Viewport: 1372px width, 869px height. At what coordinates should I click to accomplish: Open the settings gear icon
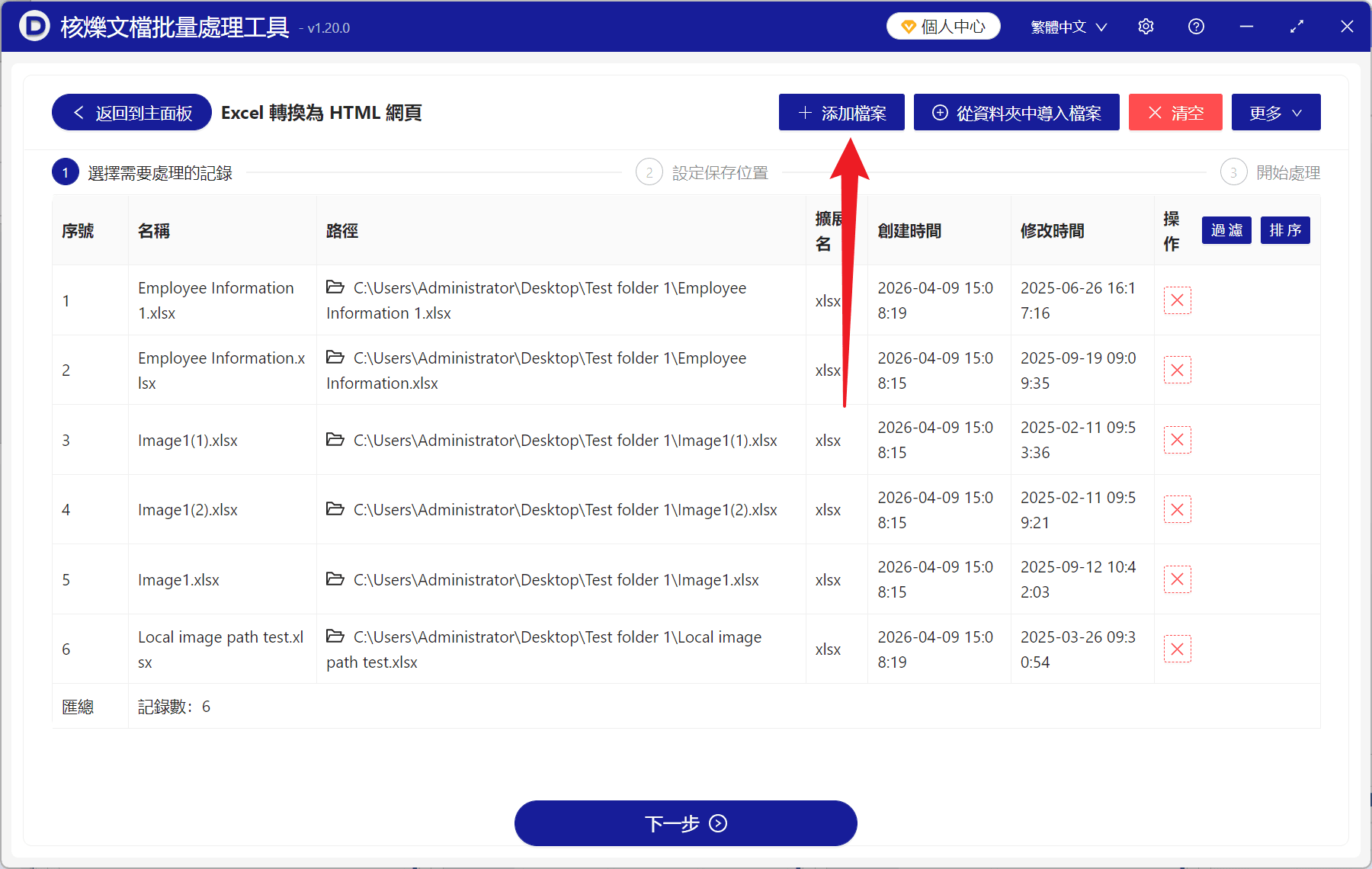tap(1145, 26)
